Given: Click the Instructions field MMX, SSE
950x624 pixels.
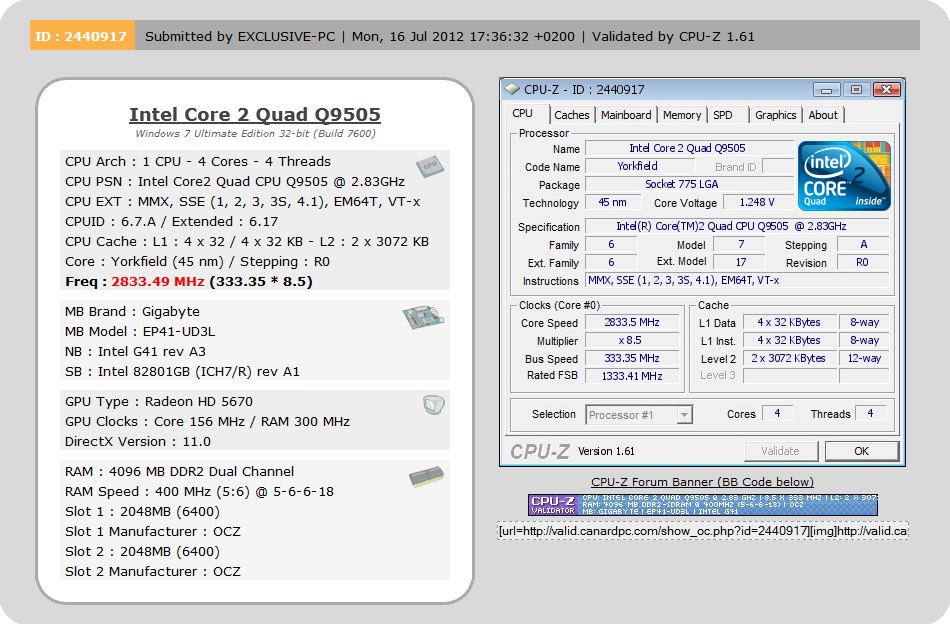Looking at the screenshot, I should [x=737, y=280].
